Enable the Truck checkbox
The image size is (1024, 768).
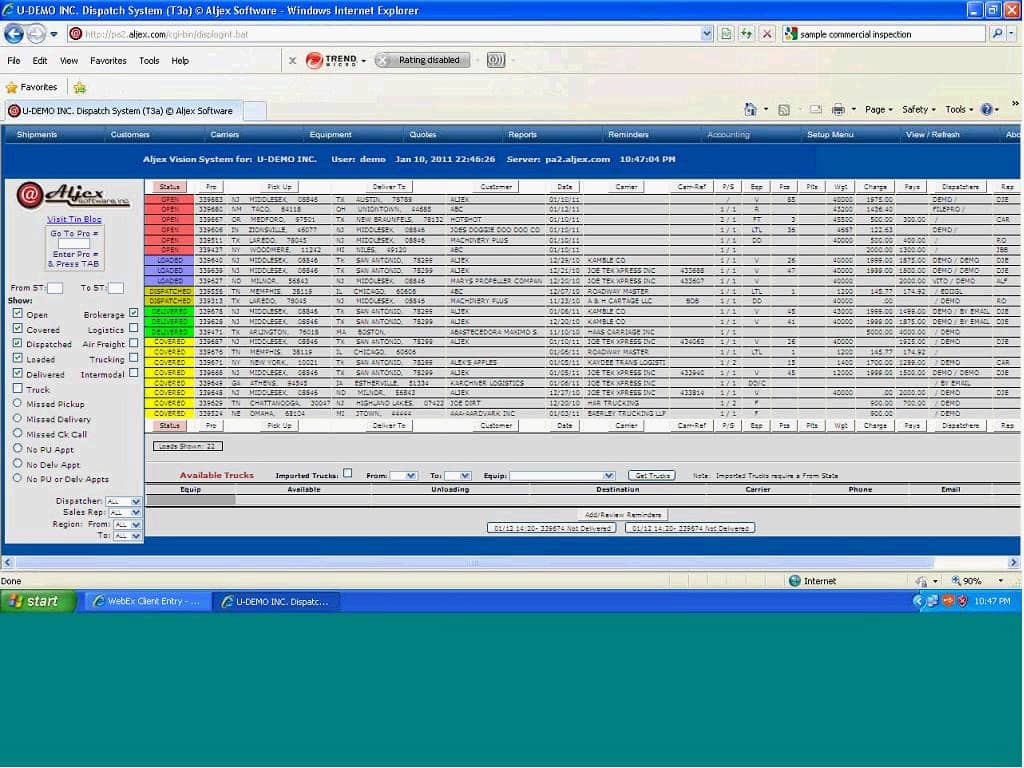18,389
